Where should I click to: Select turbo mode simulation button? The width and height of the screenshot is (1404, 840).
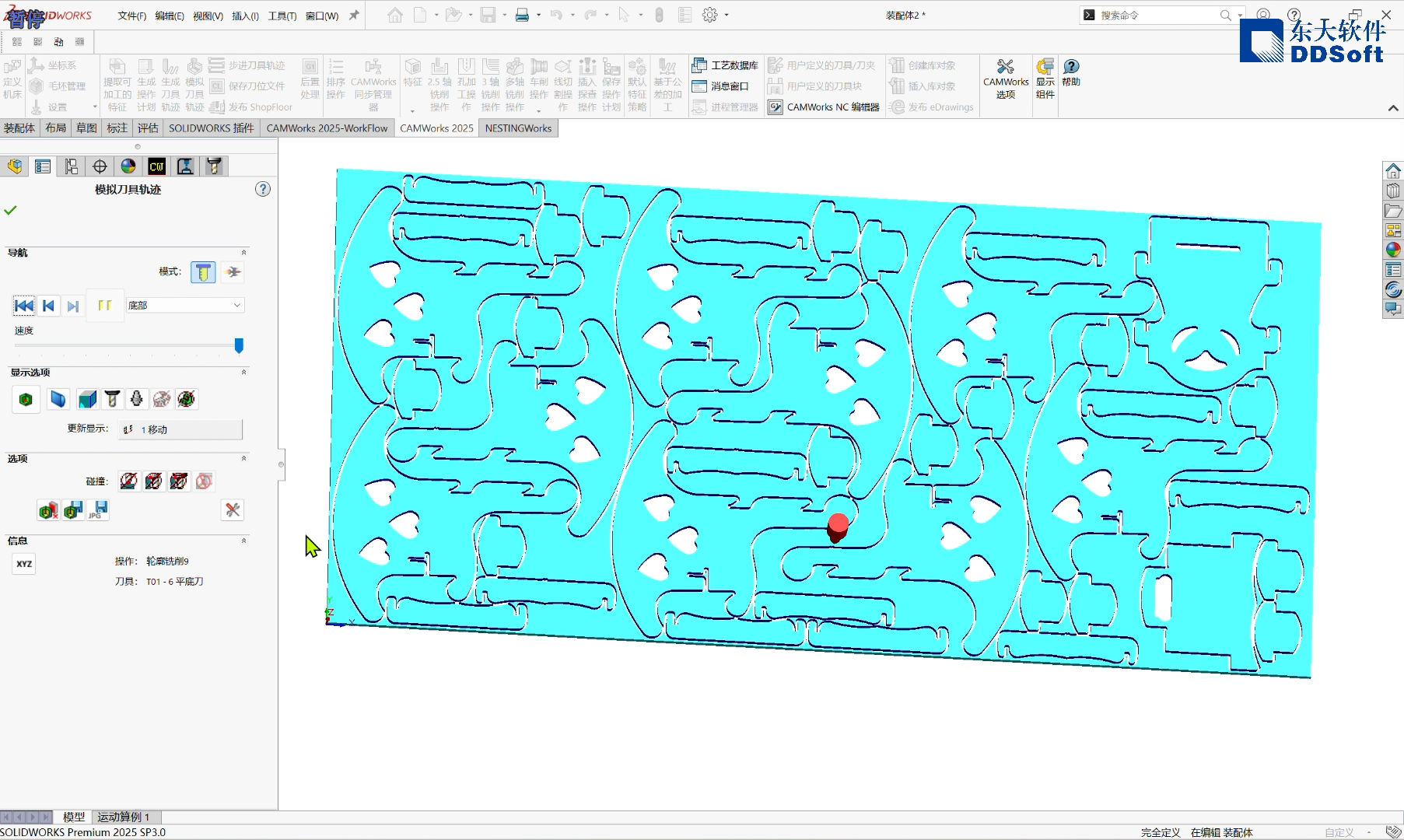click(x=233, y=272)
